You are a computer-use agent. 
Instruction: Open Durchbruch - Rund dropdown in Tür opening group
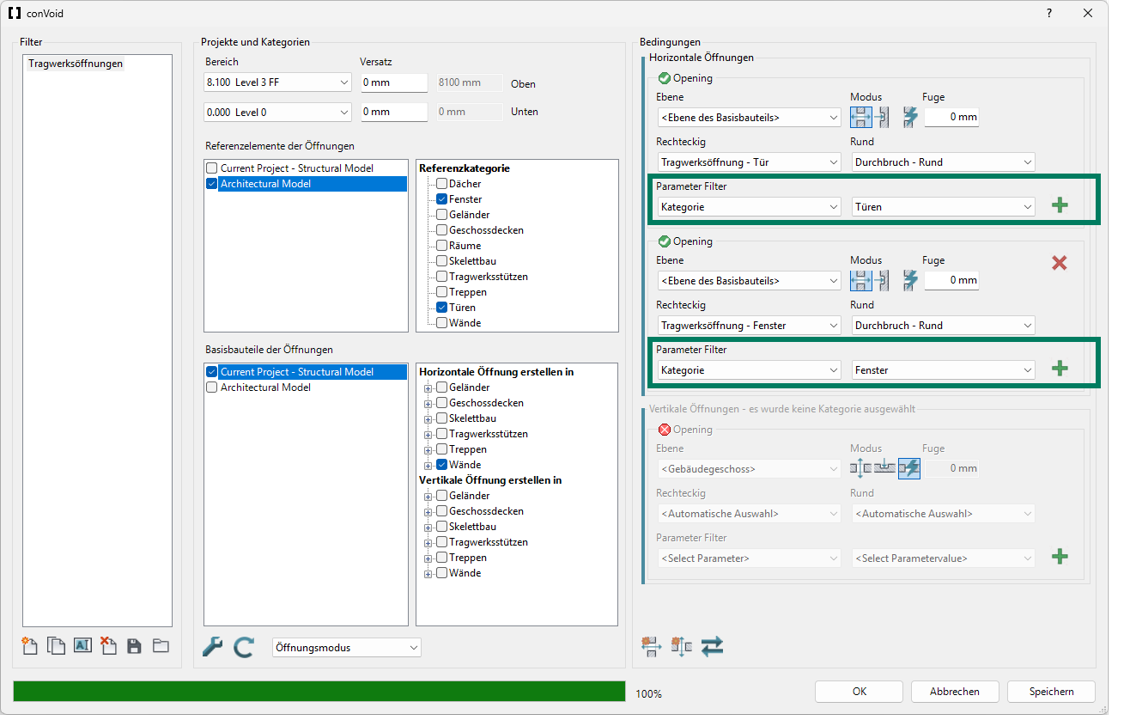(x=943, y=162)
